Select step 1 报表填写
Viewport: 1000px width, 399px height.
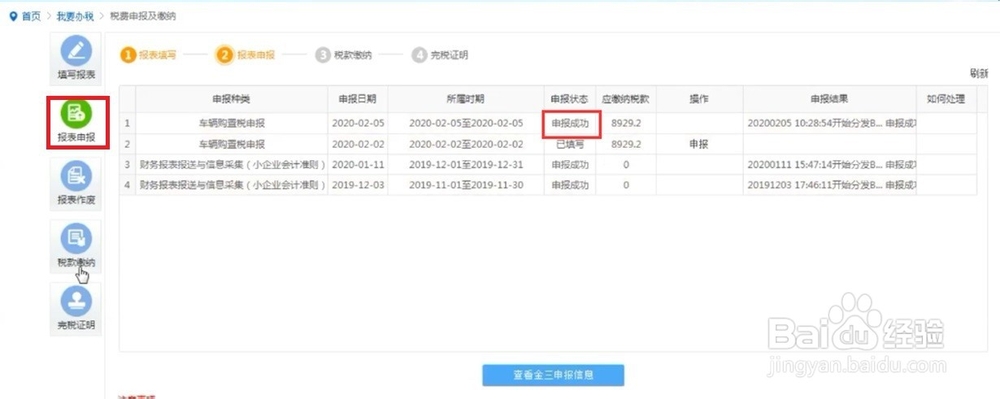coord(149,55)
